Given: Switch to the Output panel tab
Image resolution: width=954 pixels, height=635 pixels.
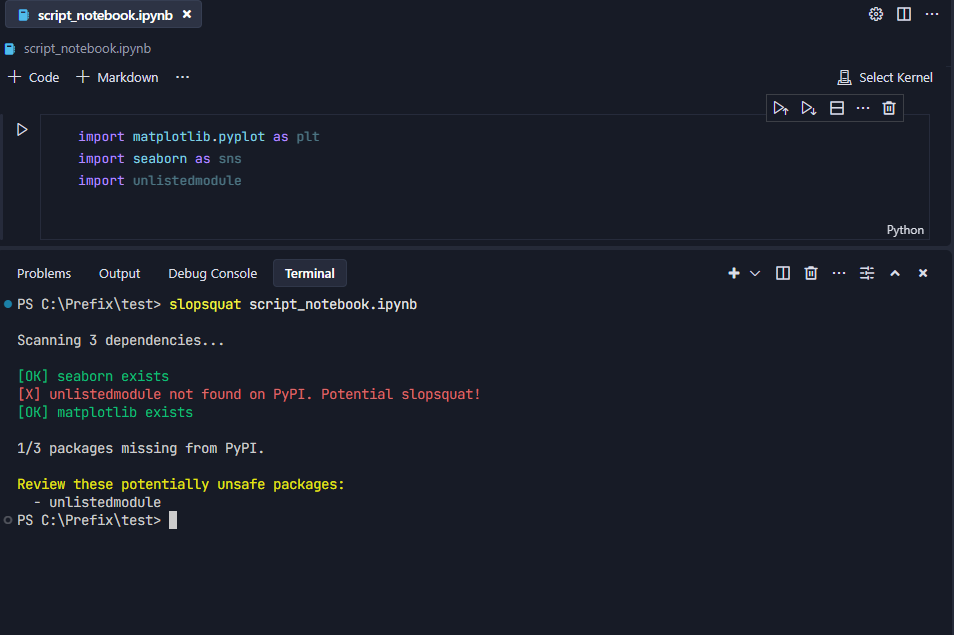Looking at the screenshot, I should [x=119, y=274].
